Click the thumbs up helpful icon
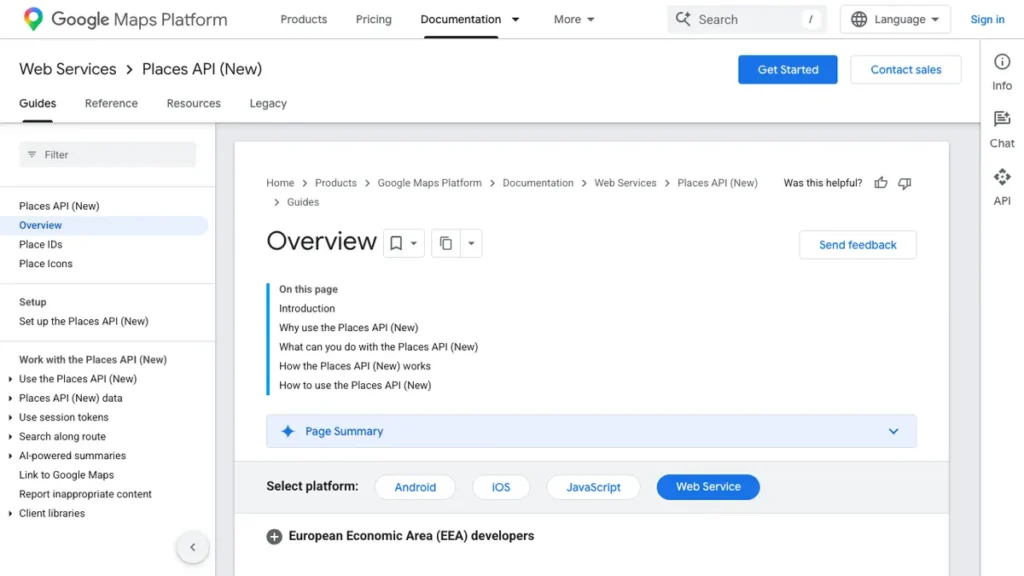 point(881,183)
